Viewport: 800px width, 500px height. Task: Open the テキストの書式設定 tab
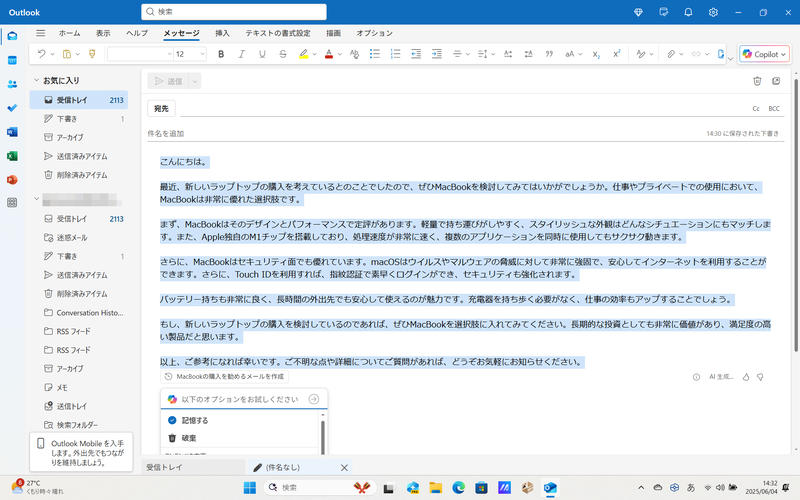tap(278, 33)
